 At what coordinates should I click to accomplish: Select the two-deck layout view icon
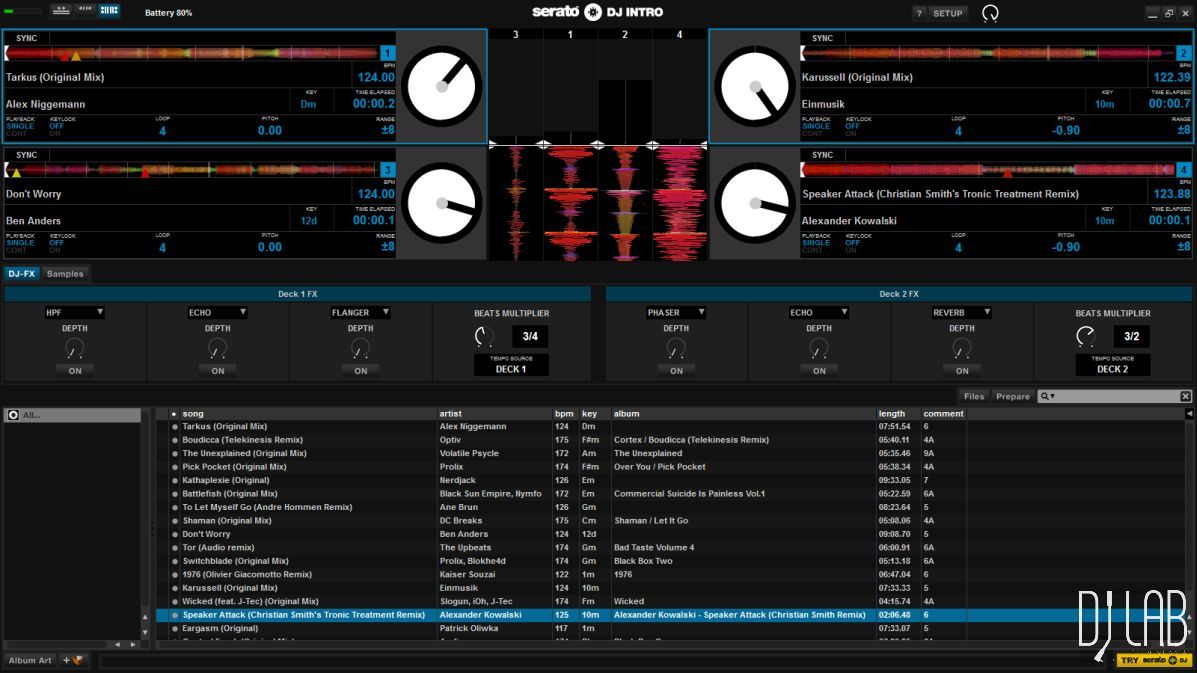(61, 11)
